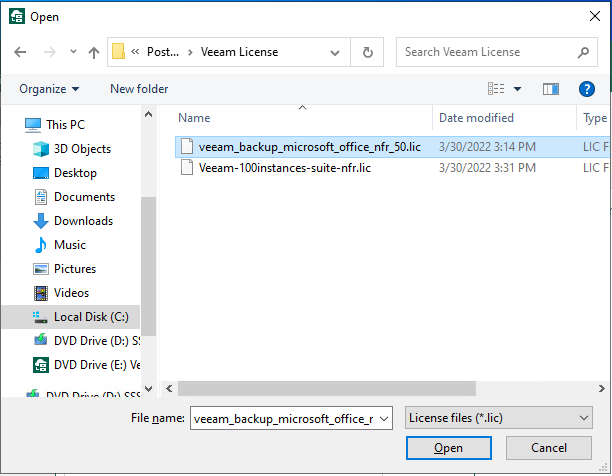Sort by Date modified column
Image resolution: width=612 pixels, height=476 pixels.
click(x=476, y=118)
